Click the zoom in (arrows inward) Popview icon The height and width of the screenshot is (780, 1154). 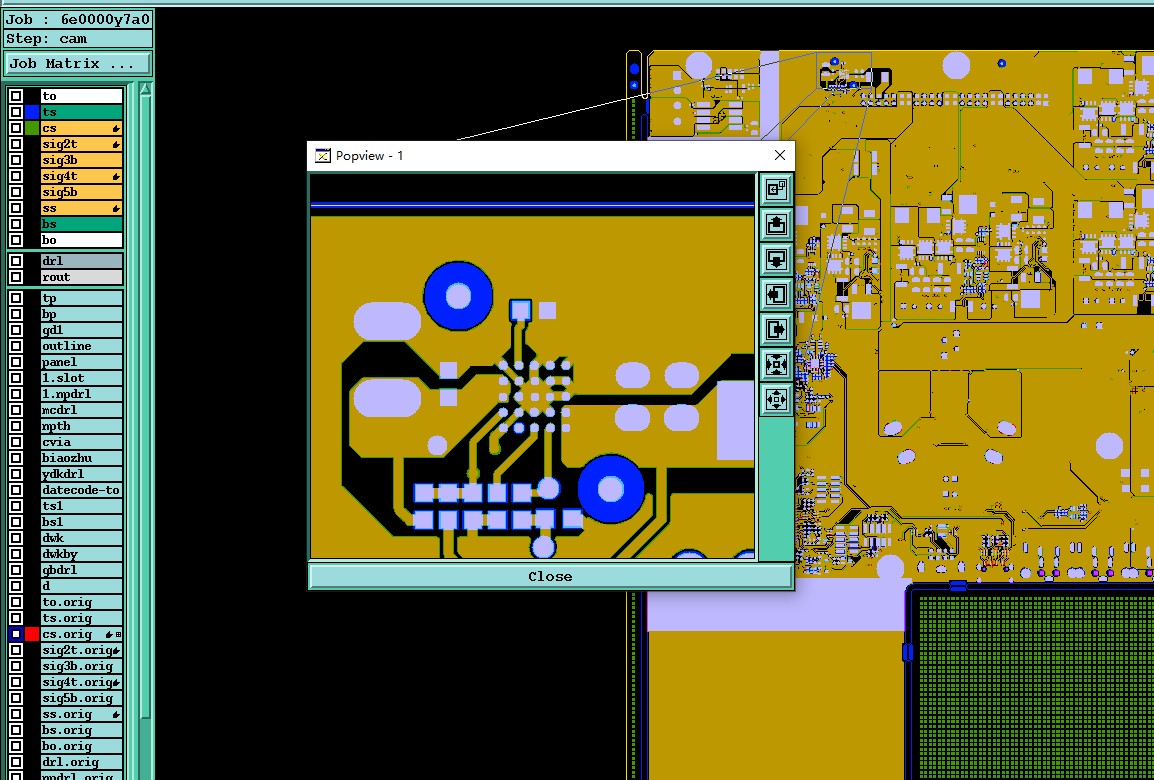(776, 364)
